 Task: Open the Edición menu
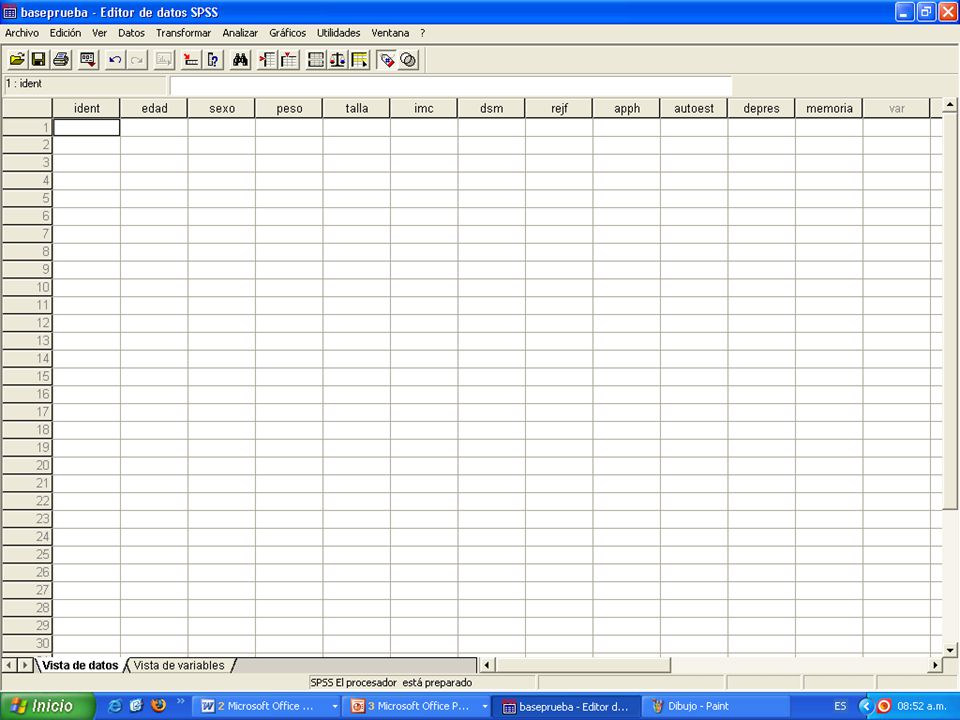[x=65, y=33]
